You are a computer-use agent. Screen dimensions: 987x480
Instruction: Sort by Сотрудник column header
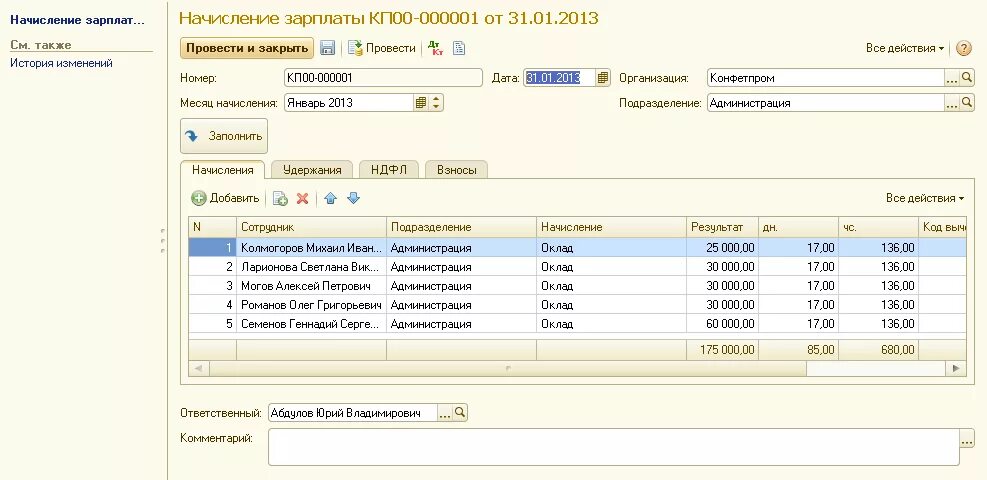[x=312, y=227]
